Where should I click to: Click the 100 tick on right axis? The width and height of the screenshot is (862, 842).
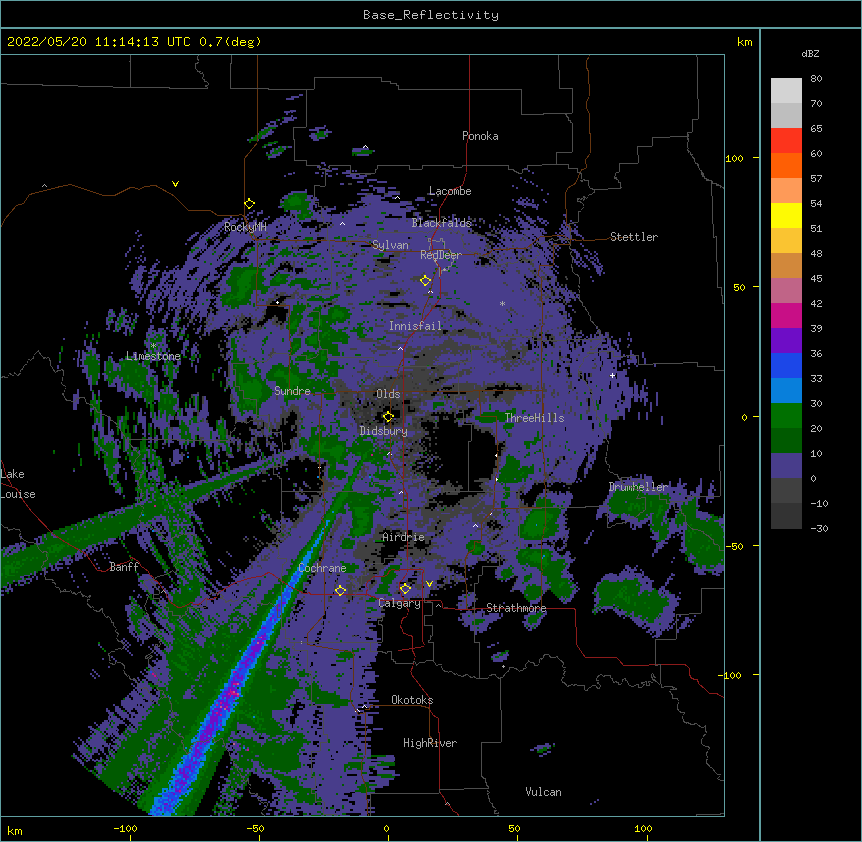734,158
